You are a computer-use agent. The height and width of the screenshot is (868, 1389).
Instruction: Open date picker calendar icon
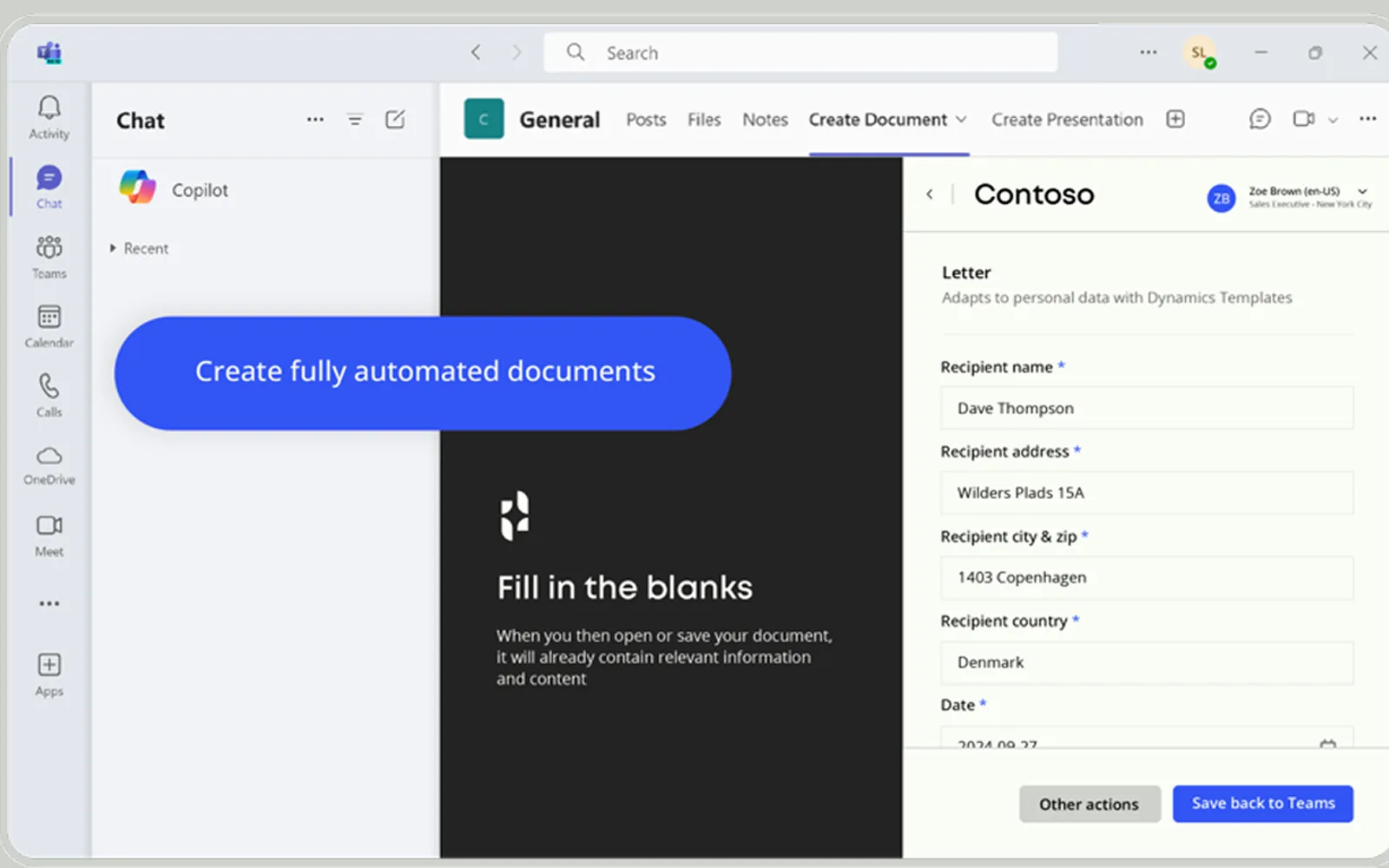coord(1327,743)
